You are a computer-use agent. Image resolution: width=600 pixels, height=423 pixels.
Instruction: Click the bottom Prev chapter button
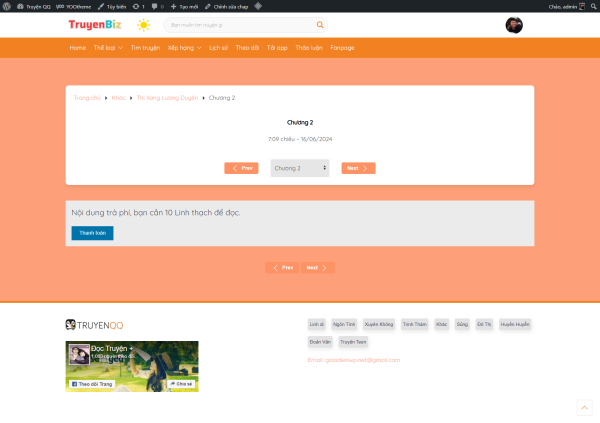pyautogui.click(x=282, y=268)
